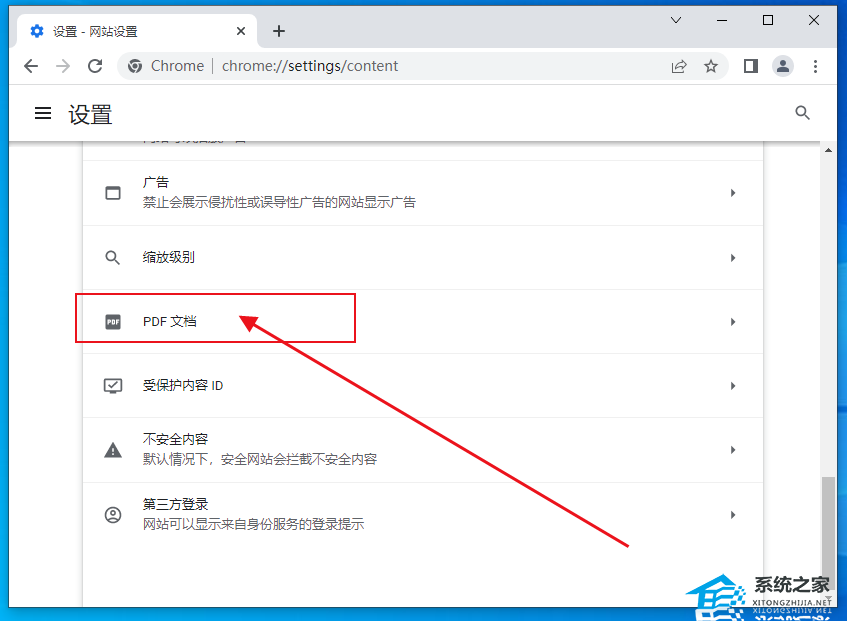Open the 广告 settings entry
This screenshot has height=621, width=847.
tap(423, 193)
